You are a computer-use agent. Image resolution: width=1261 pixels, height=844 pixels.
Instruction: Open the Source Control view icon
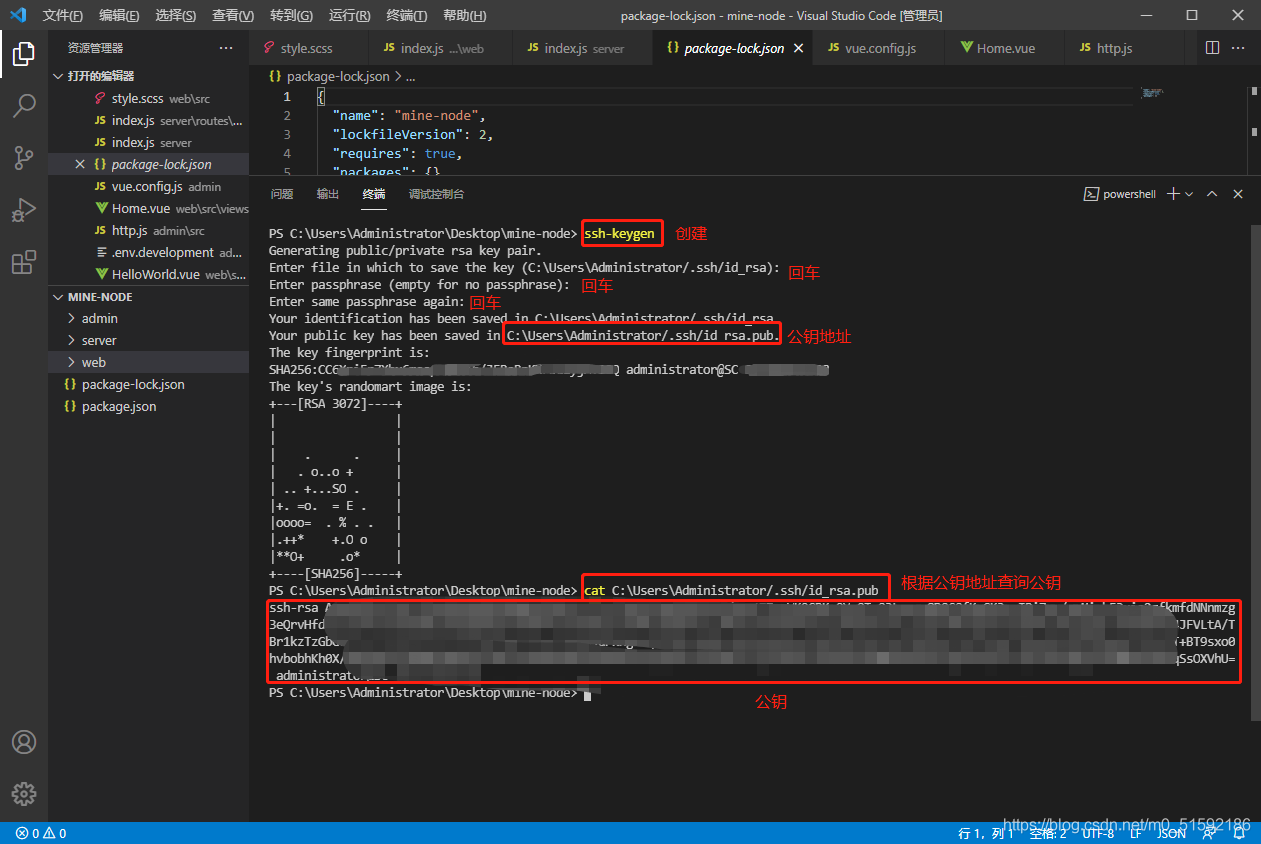(x=24, y=158)
